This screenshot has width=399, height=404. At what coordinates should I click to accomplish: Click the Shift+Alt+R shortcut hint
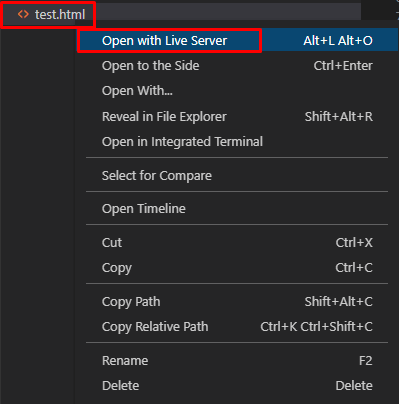[x=339, y=117]
